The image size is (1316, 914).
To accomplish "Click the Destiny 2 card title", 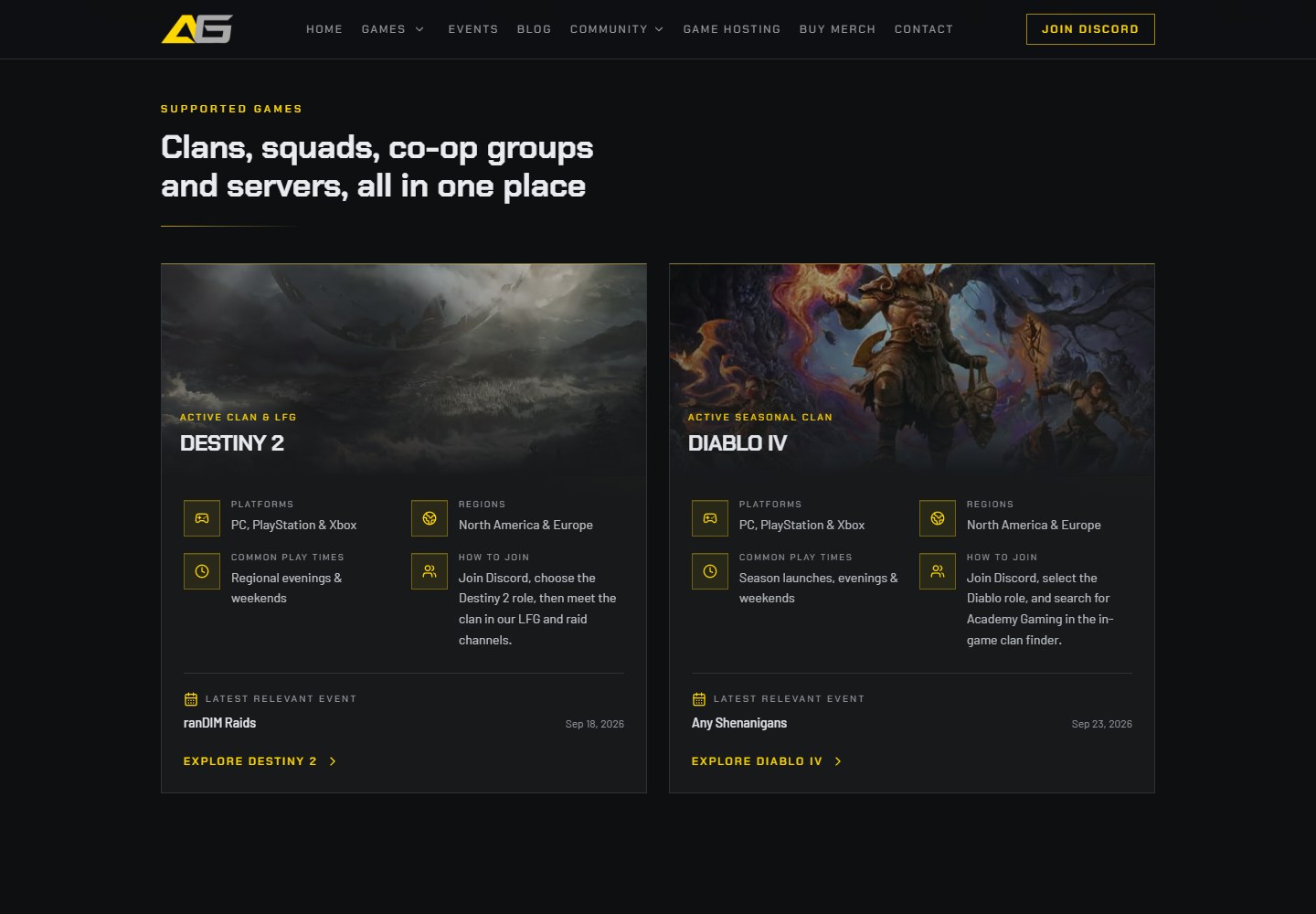I will [232, 443].
